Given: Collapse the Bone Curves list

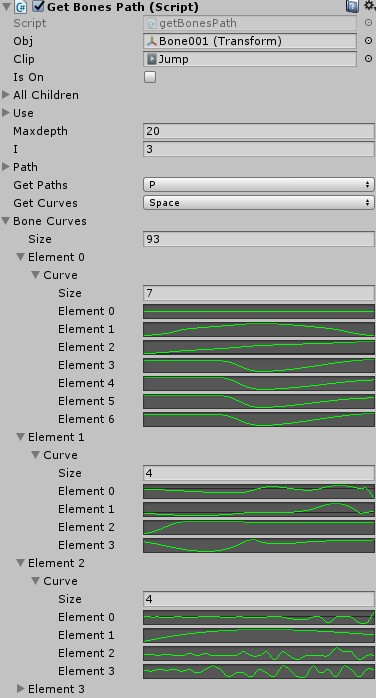Looking at the screenshot, I should coord(6,221).
